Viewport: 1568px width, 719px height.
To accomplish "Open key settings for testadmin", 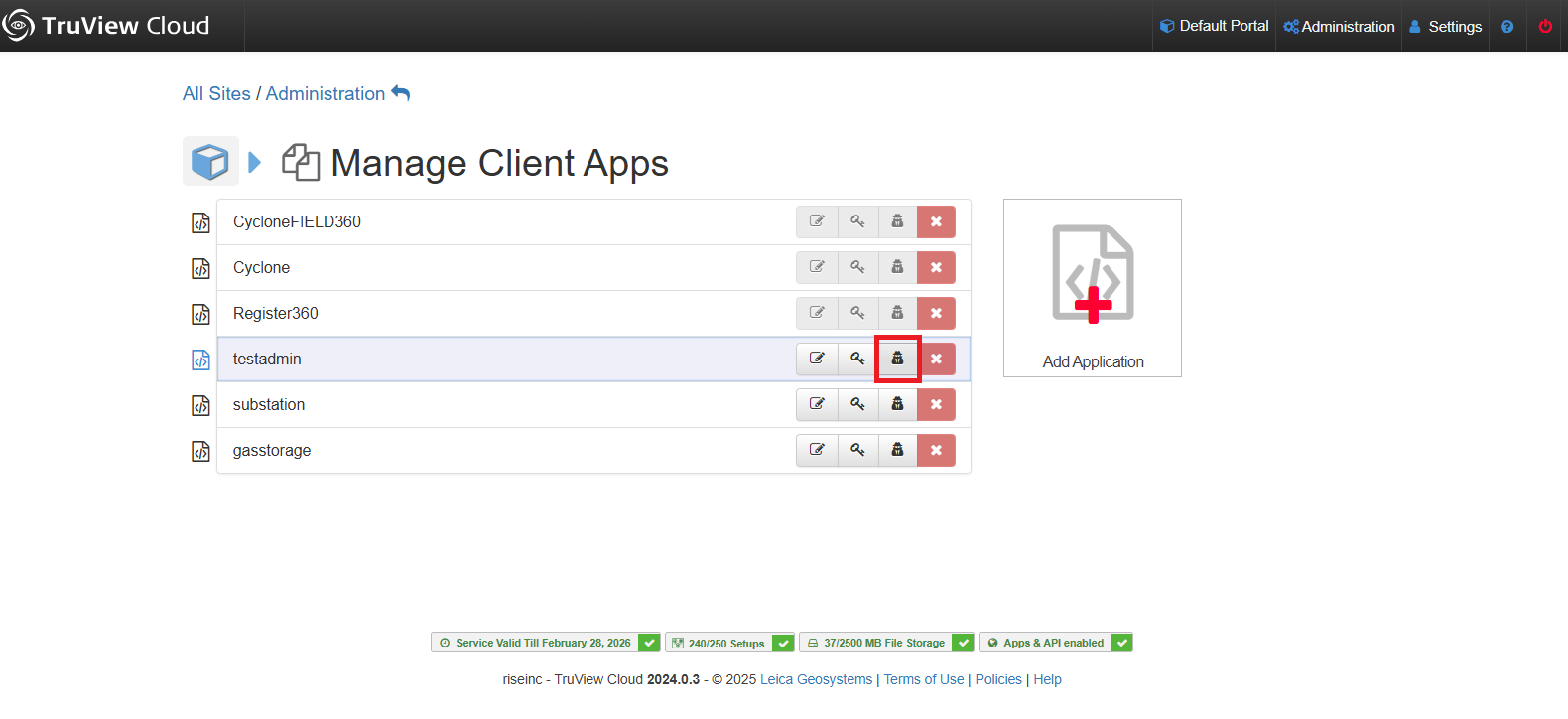I will coord(857,359).
